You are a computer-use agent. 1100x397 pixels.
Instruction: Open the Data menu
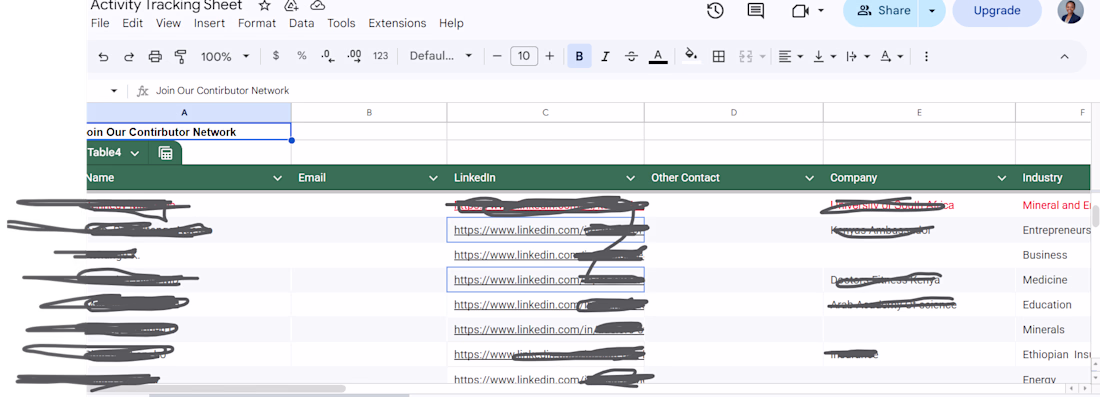(x=302, y=23)
